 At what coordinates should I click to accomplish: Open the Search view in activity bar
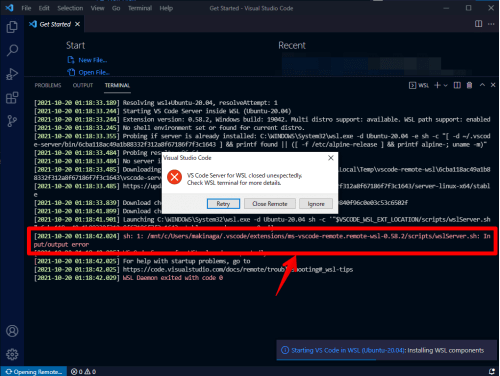[12, 50]
